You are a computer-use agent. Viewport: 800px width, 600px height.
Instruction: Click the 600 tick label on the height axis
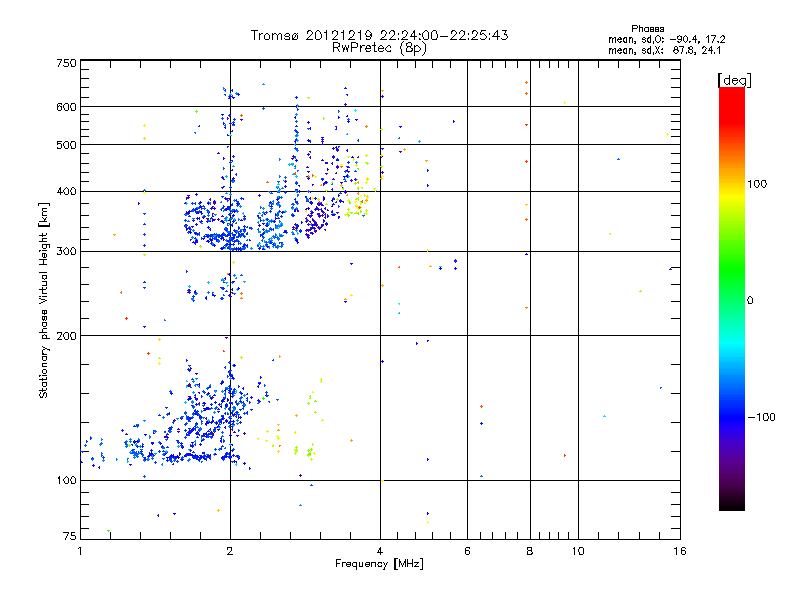(x=66, y=107)
